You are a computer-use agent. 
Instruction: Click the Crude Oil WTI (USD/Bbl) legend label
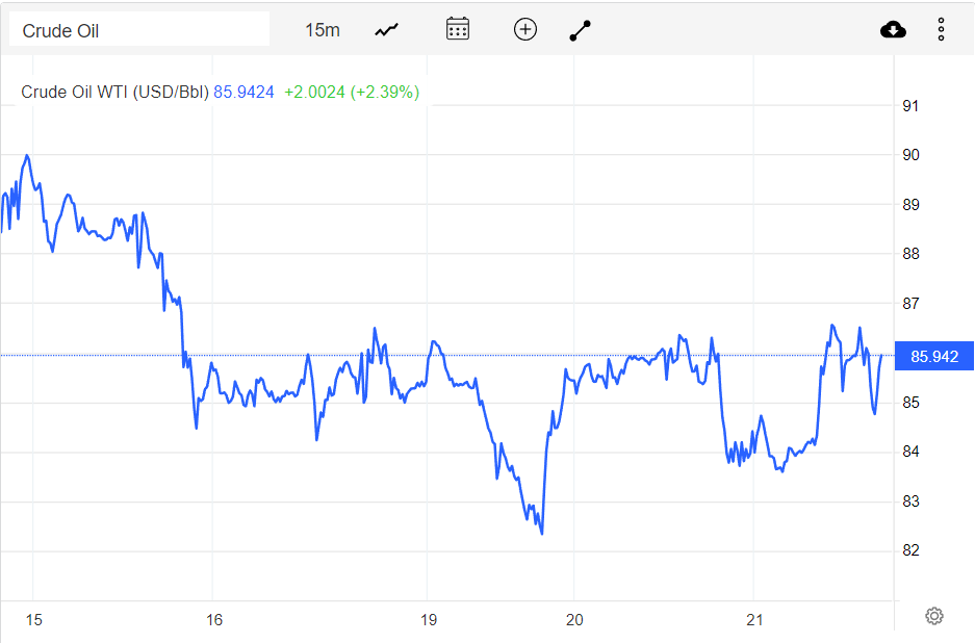(x=115, y=92)
